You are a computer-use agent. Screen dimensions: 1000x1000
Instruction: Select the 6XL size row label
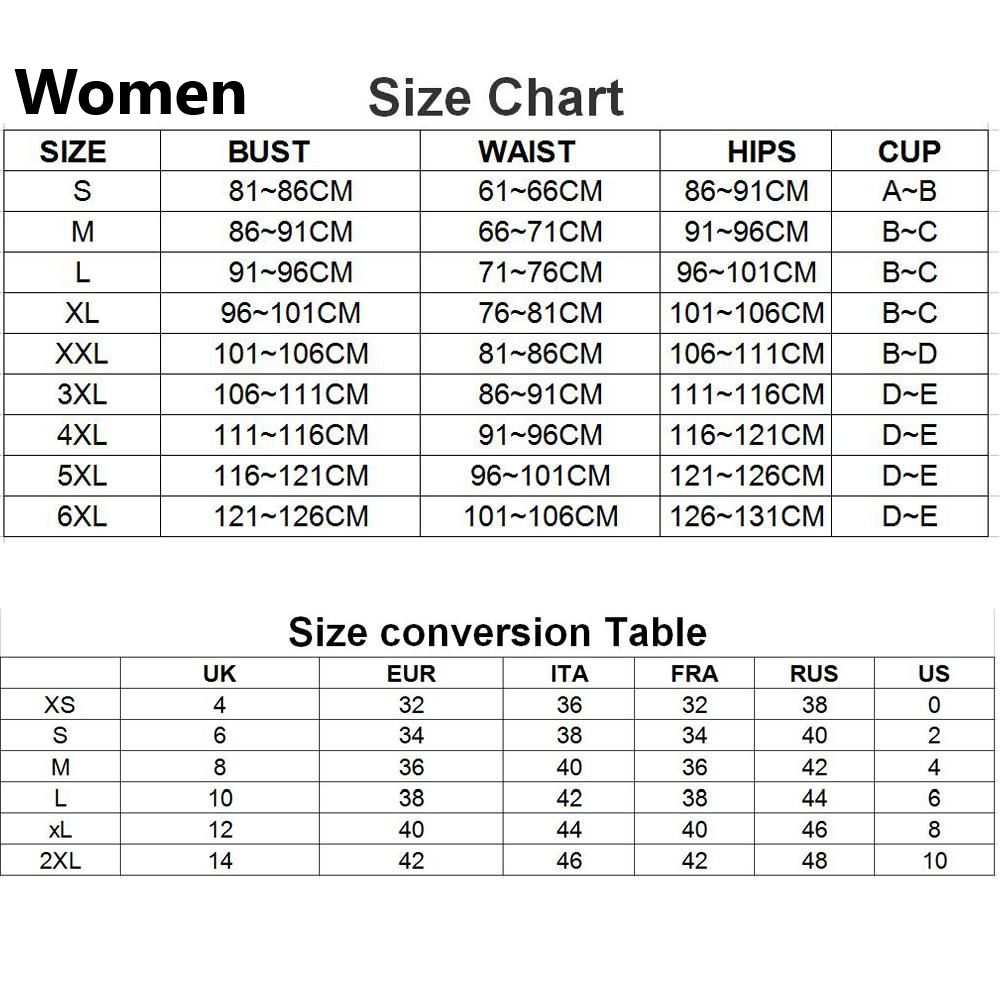click(82, 517)
